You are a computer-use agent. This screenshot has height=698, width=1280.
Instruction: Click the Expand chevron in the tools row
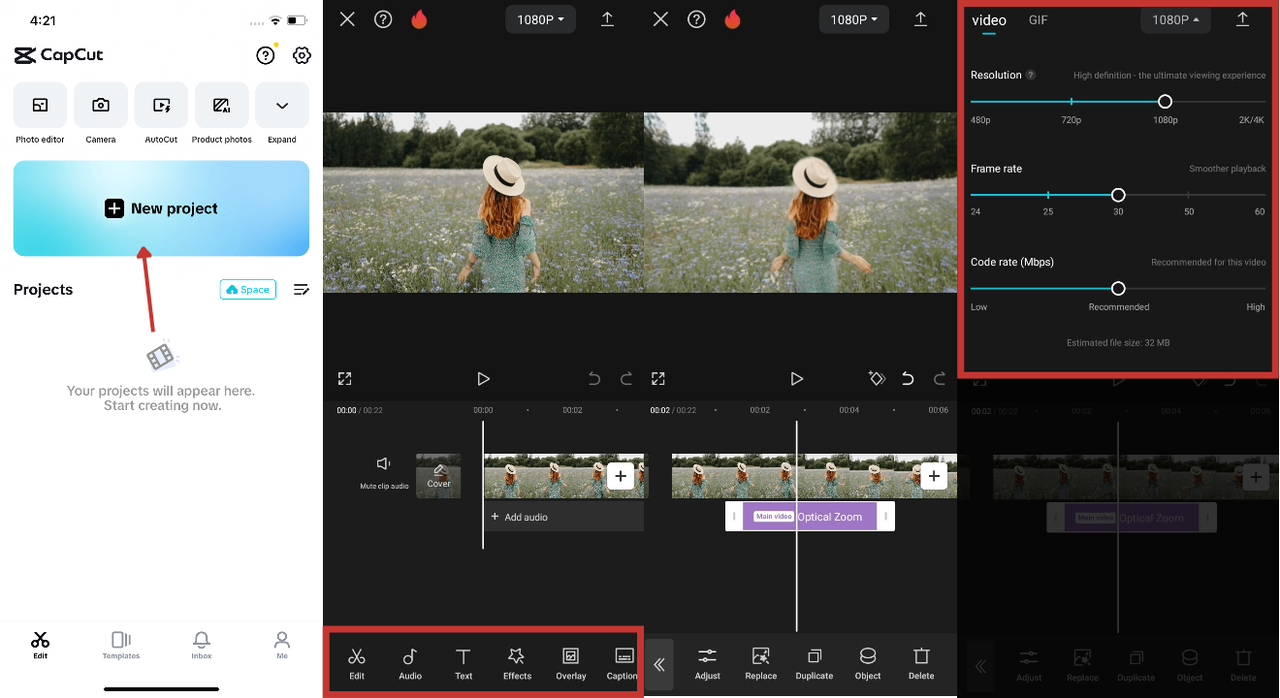282,106
